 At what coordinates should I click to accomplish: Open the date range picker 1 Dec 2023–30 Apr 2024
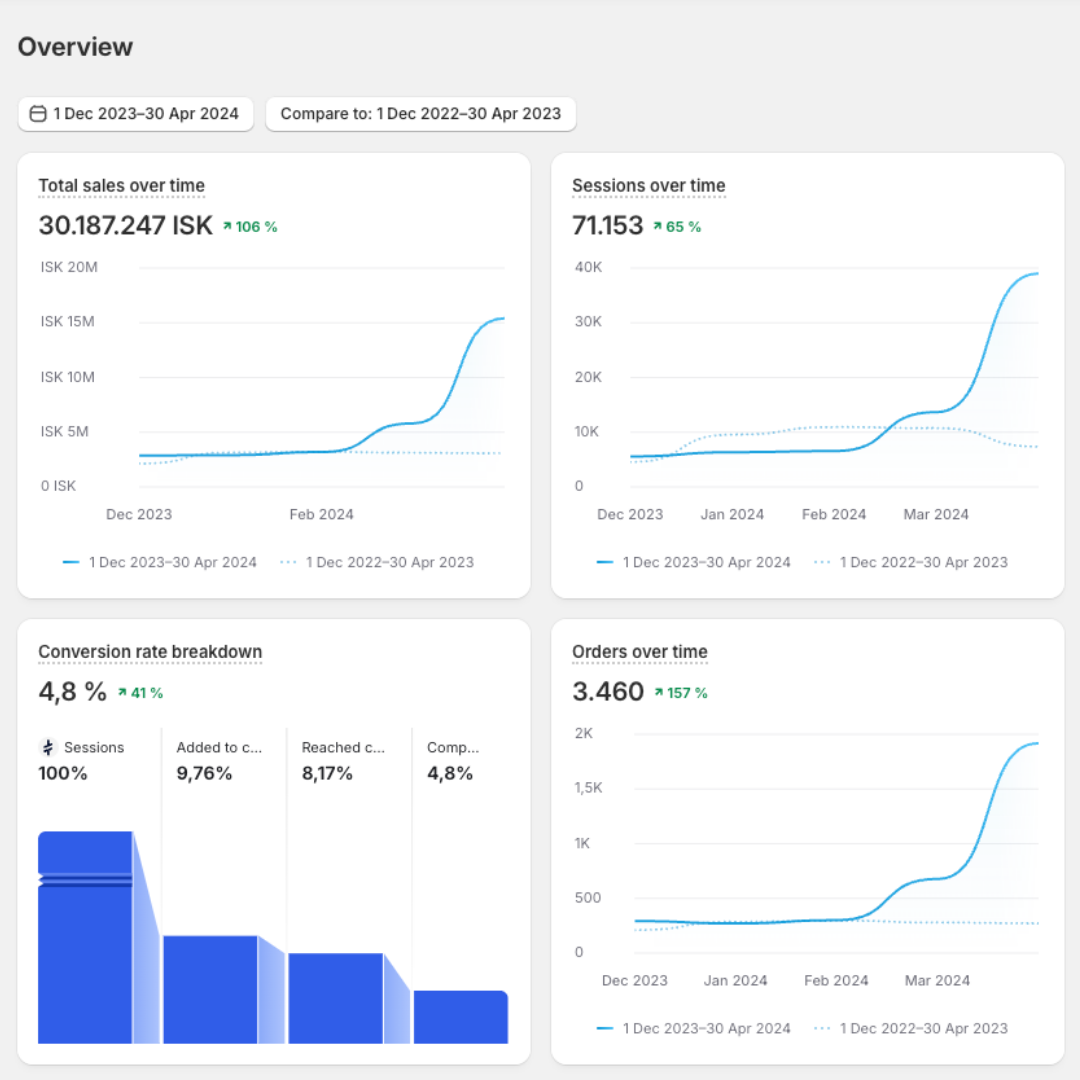click(136, 114)
